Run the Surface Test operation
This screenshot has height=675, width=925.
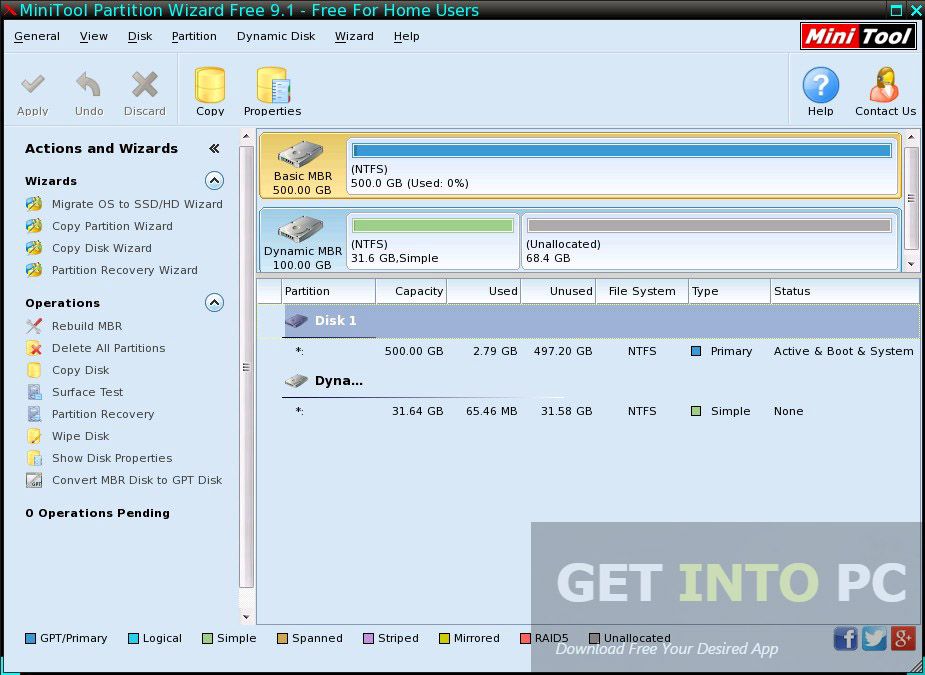[87, 392]
